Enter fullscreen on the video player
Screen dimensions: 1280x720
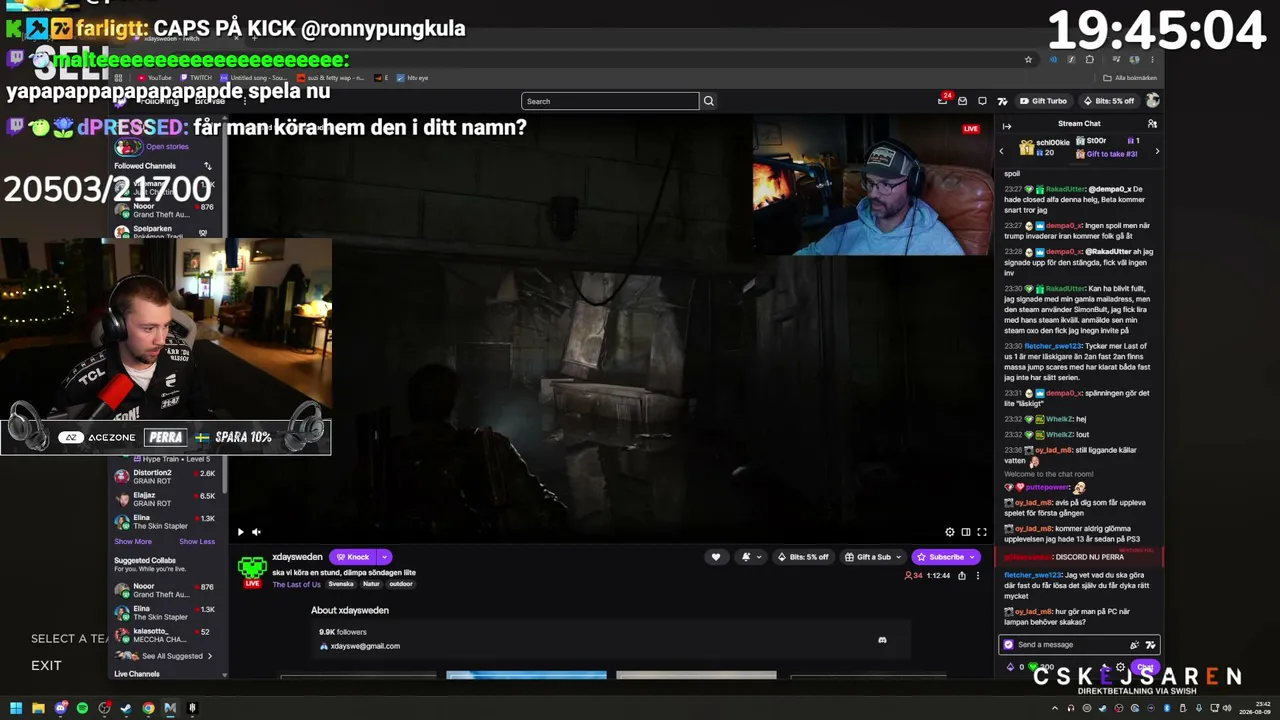(982, 532)
